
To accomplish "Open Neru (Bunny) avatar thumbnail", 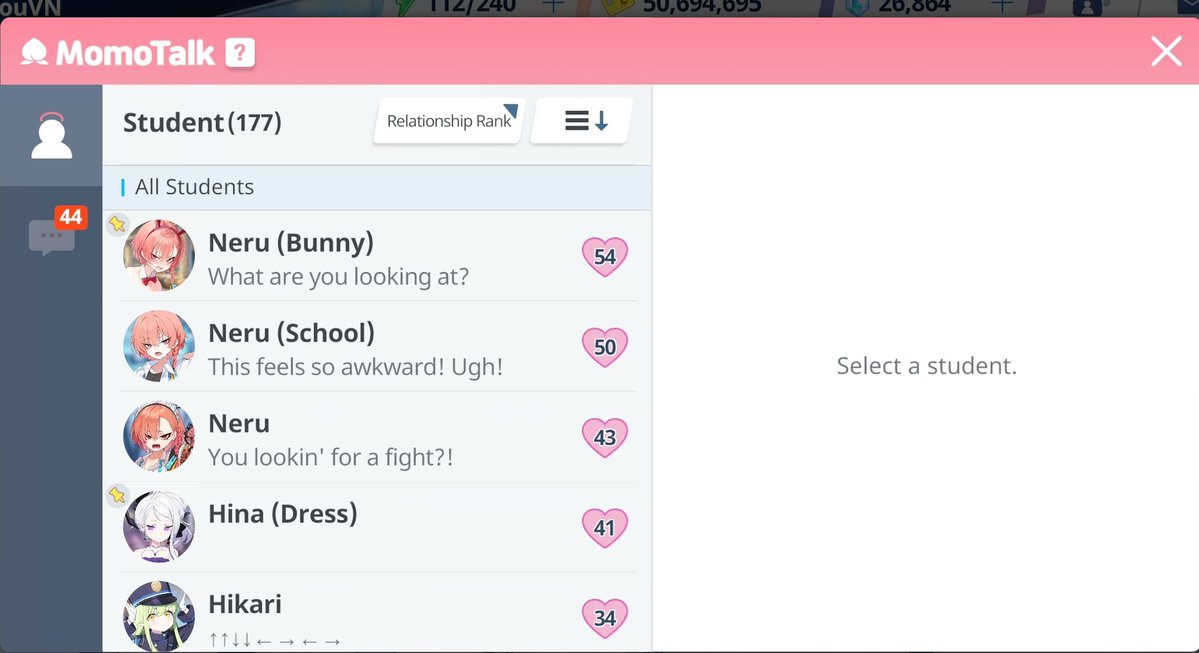I will click(x=159, y=255).
